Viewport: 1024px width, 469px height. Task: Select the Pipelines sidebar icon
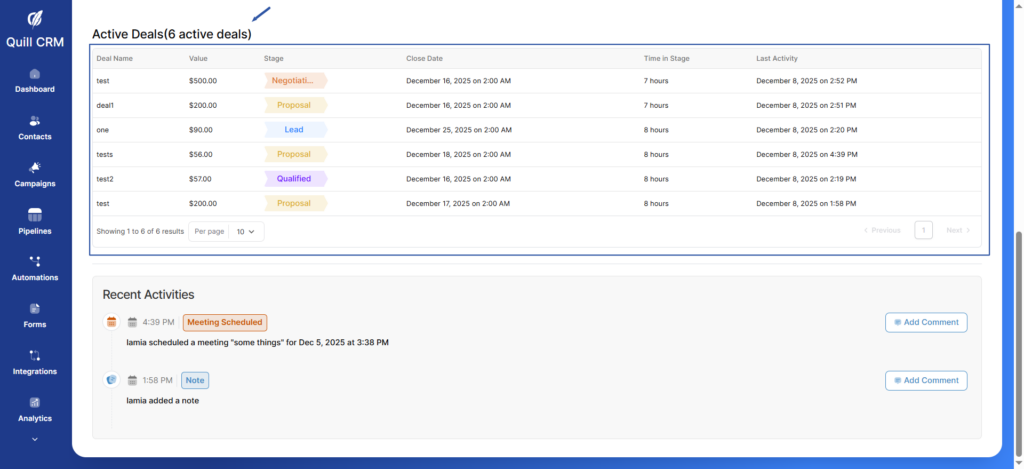pos(35,214)
